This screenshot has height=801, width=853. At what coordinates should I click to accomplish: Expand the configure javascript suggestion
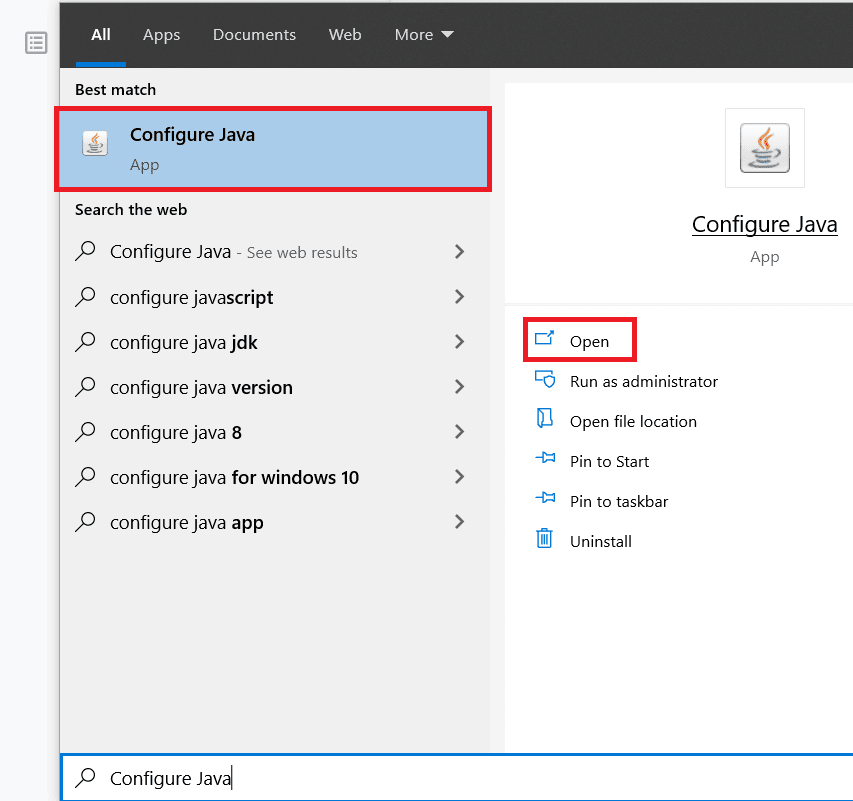click(x=459, y=297)
